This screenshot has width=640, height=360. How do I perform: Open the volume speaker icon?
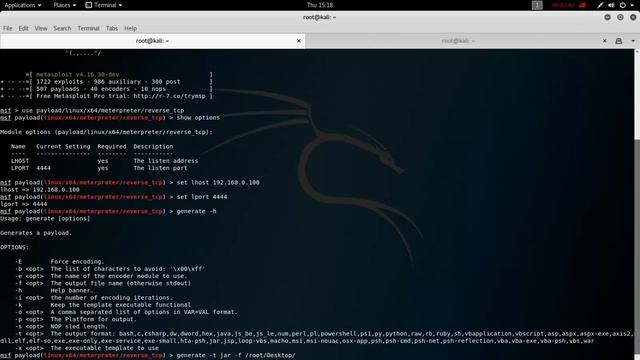tap(611, 5)
